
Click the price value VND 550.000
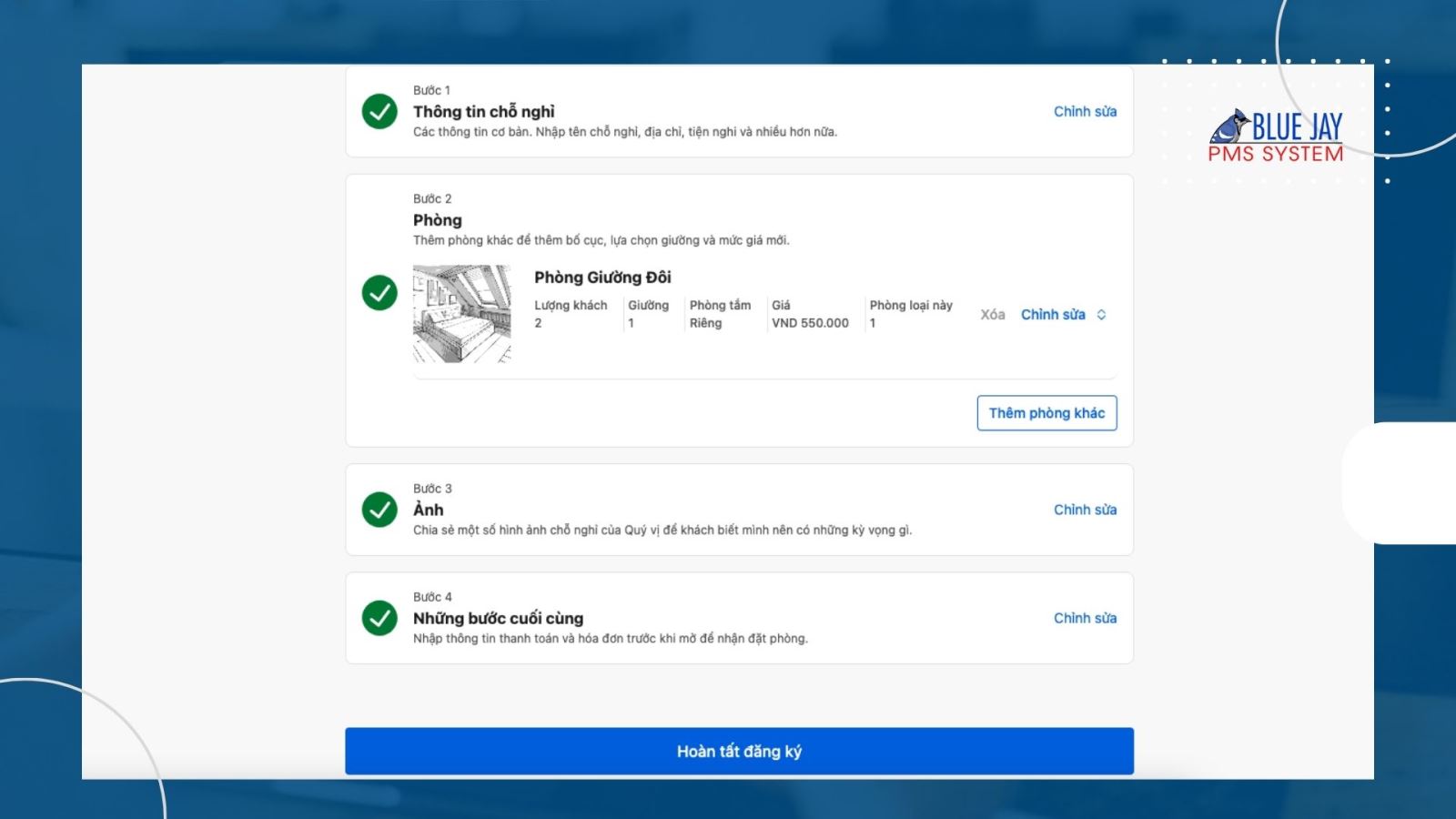[810, 323]
